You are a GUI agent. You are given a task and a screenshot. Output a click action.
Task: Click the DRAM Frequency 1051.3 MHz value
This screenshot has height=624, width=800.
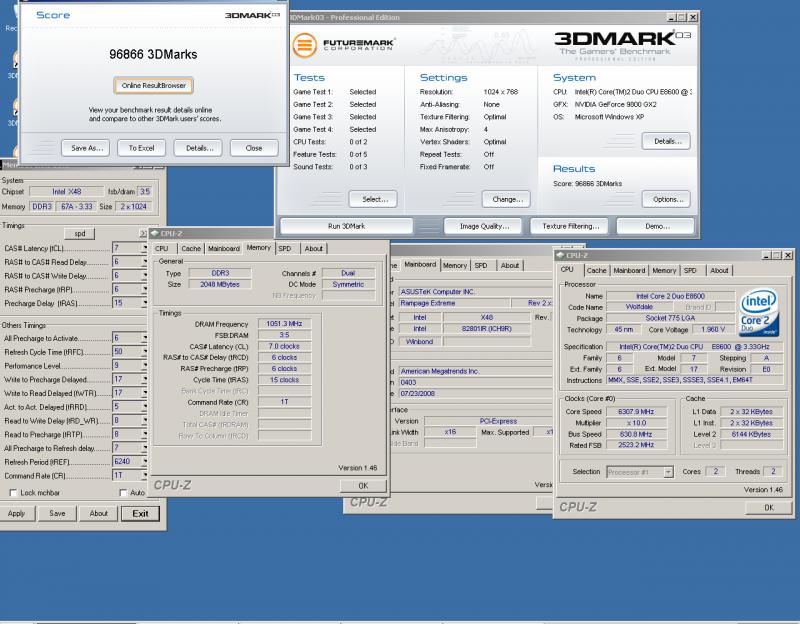pos(284,323)
